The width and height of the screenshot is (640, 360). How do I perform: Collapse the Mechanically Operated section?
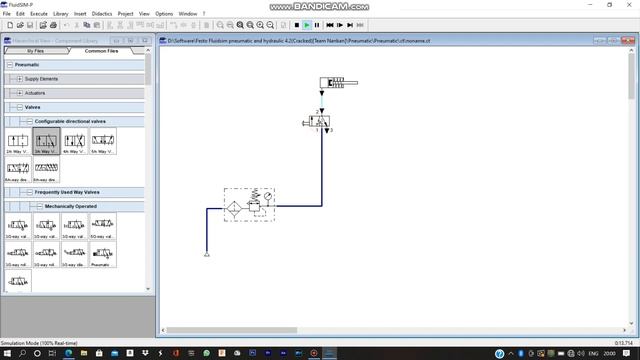(x=40, y=207)
